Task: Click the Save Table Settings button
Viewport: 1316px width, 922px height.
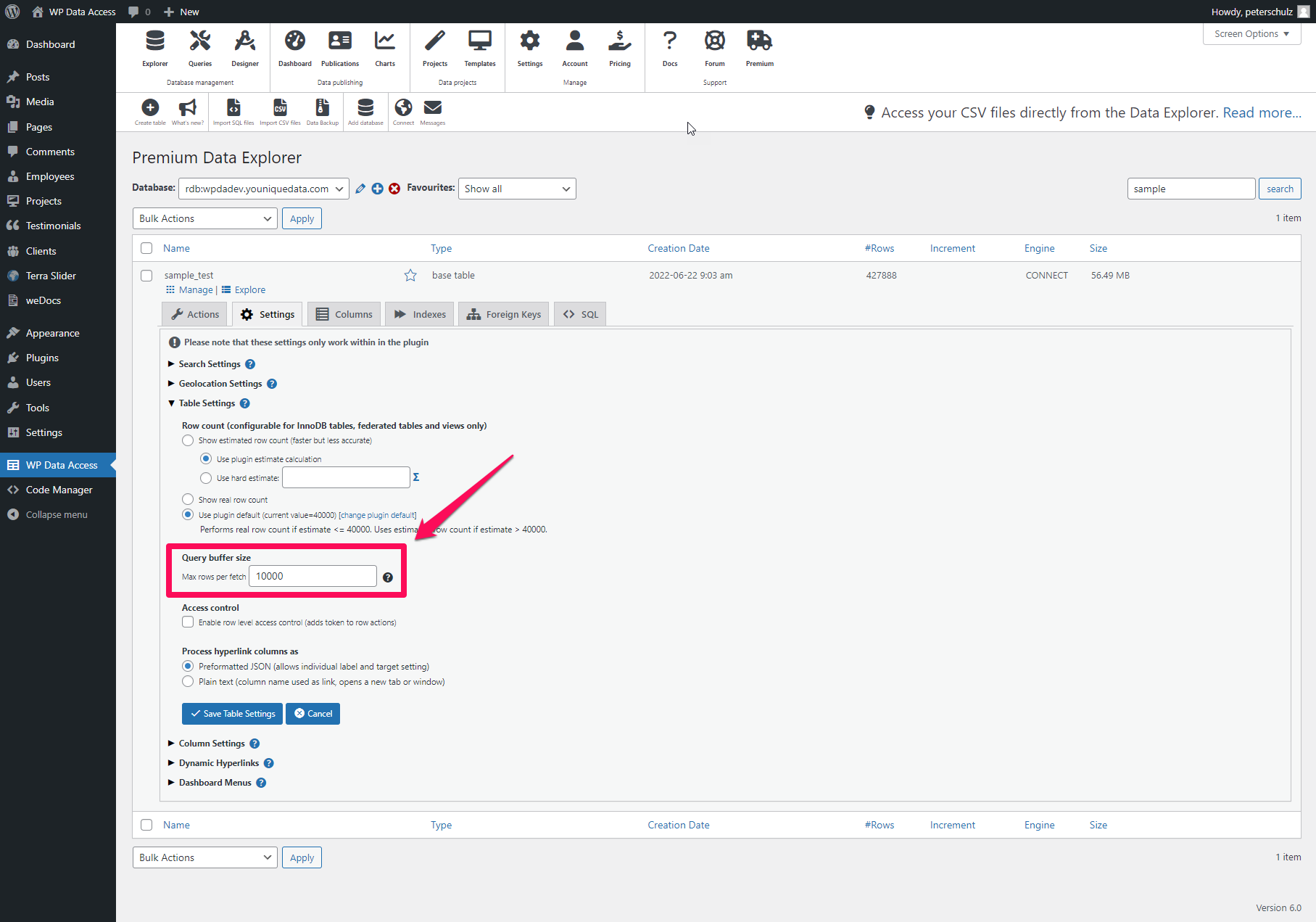Action: [x=232, y=713]
